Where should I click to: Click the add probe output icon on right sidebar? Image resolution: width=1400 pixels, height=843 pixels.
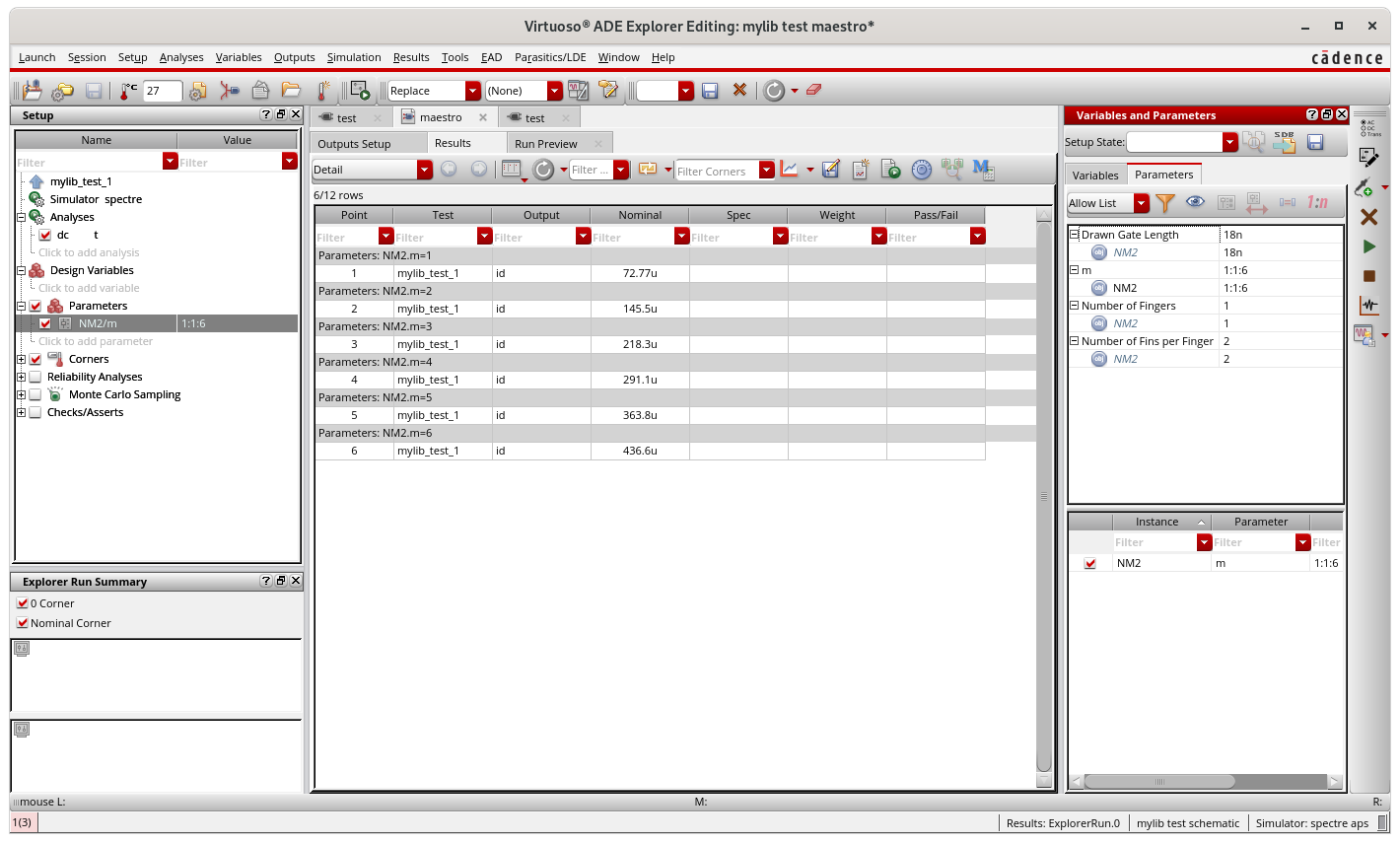coord(1365,186)
